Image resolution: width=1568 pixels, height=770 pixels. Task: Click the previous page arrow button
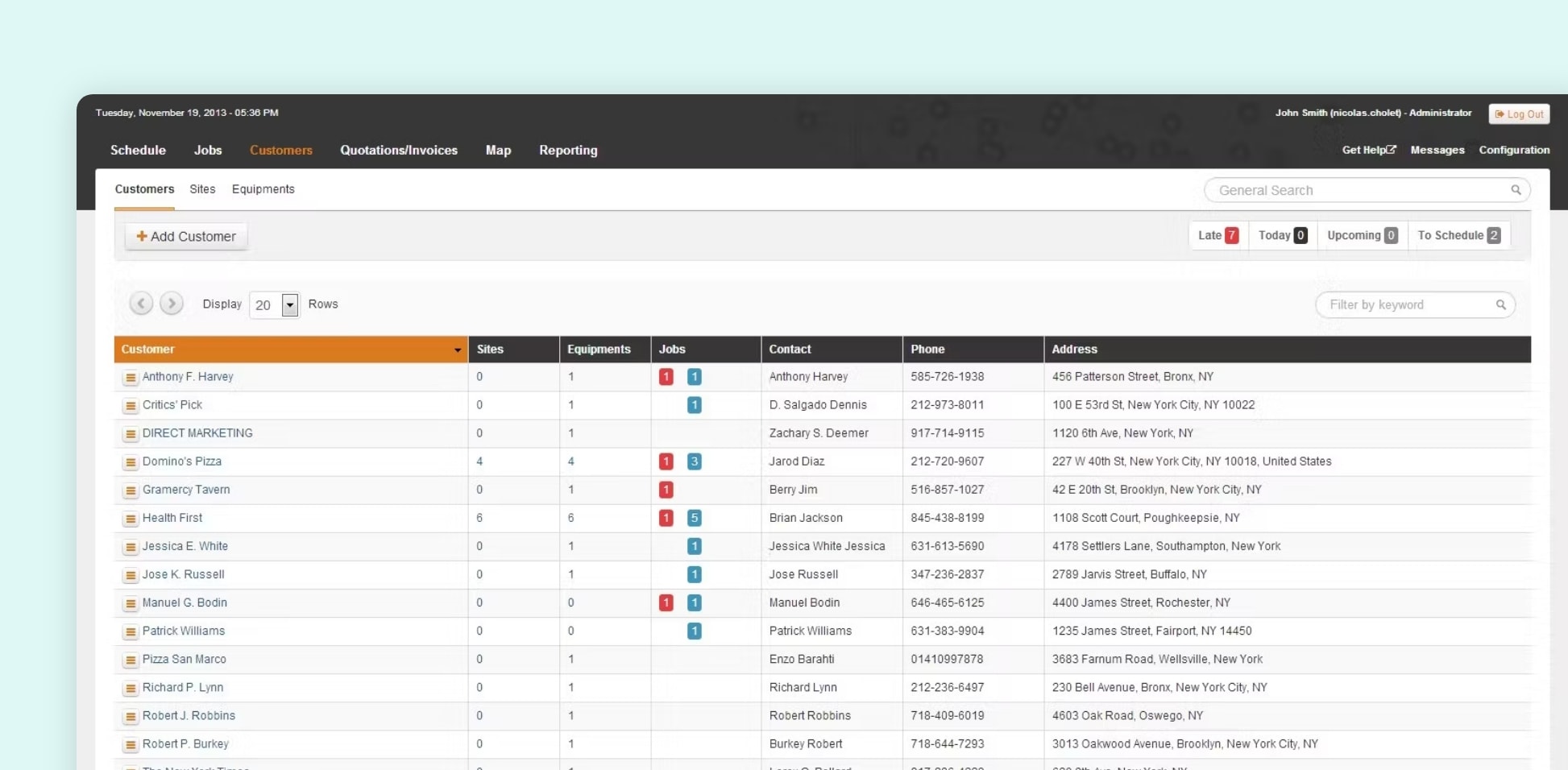pyautogui.click(x=141, y=304)
